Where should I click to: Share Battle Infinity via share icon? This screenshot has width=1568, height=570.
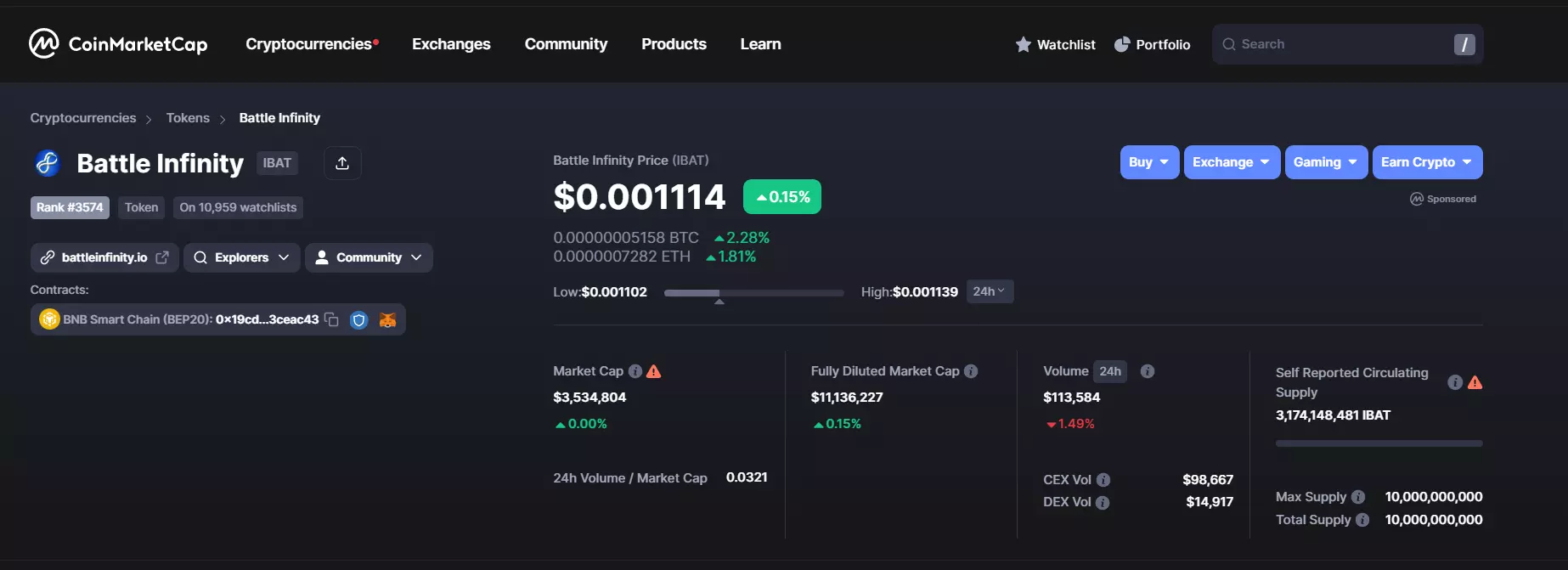342,163
